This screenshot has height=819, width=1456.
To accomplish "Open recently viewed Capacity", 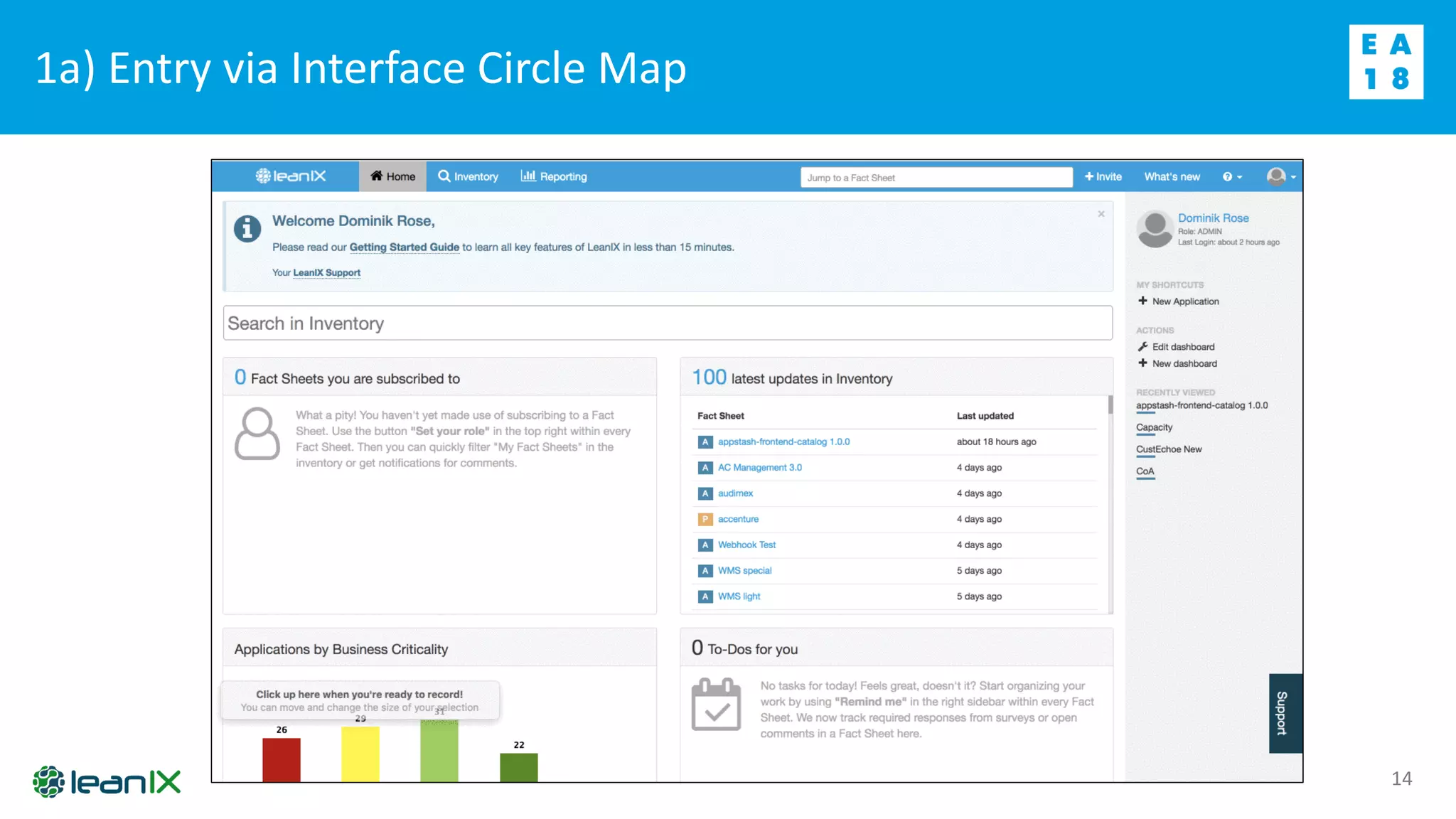I will [x=1154, y=427].
